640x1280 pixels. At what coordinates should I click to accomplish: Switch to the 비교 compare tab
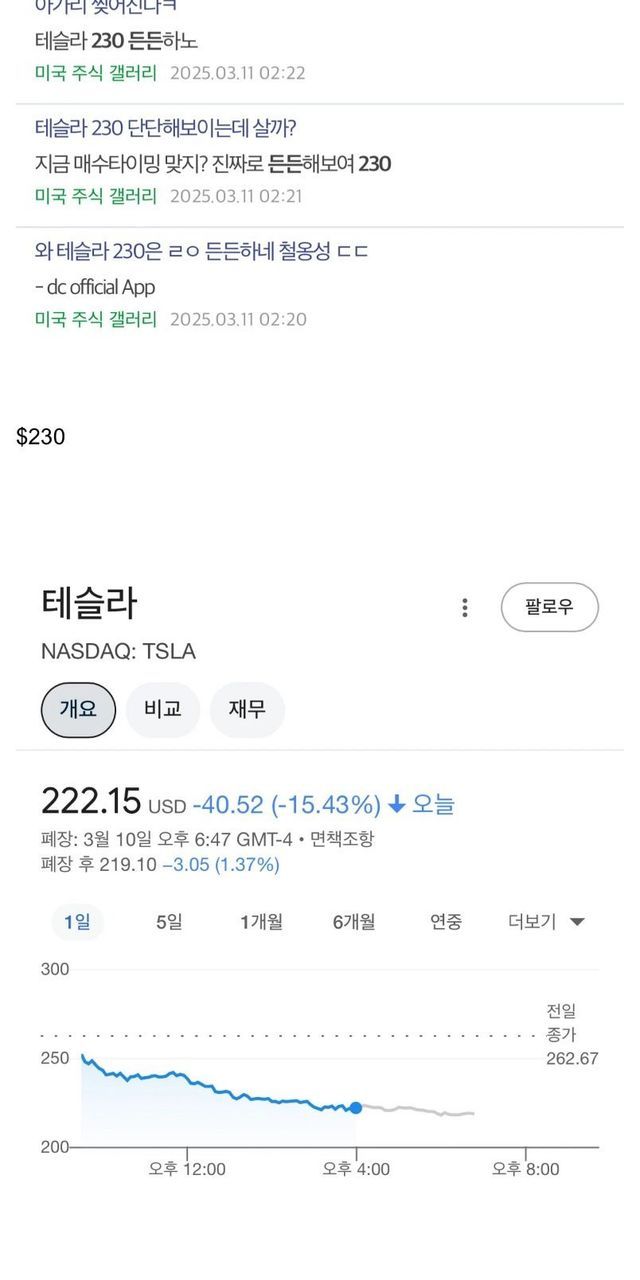[162, 710]
